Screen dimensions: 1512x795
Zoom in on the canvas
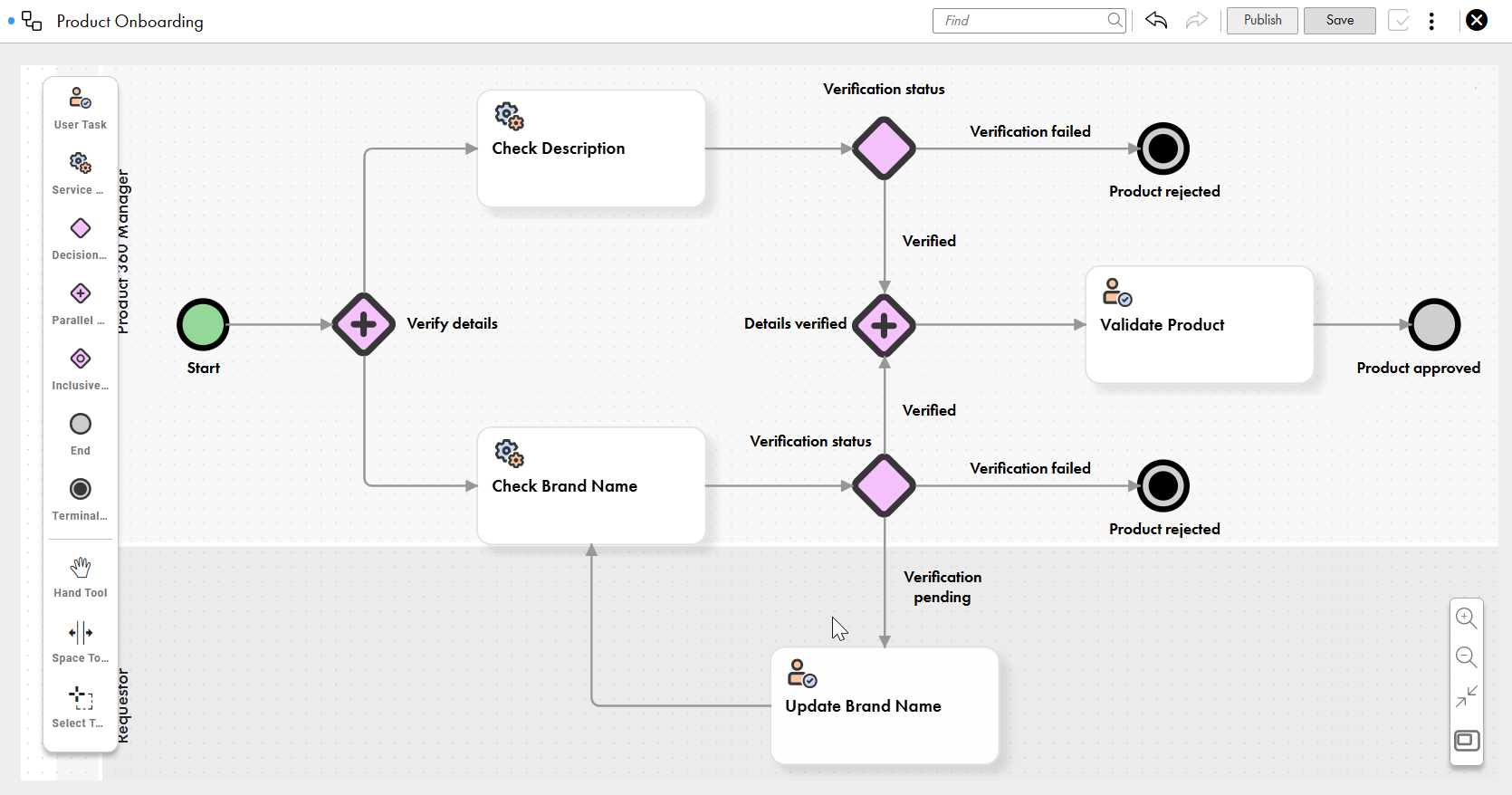1467,618
